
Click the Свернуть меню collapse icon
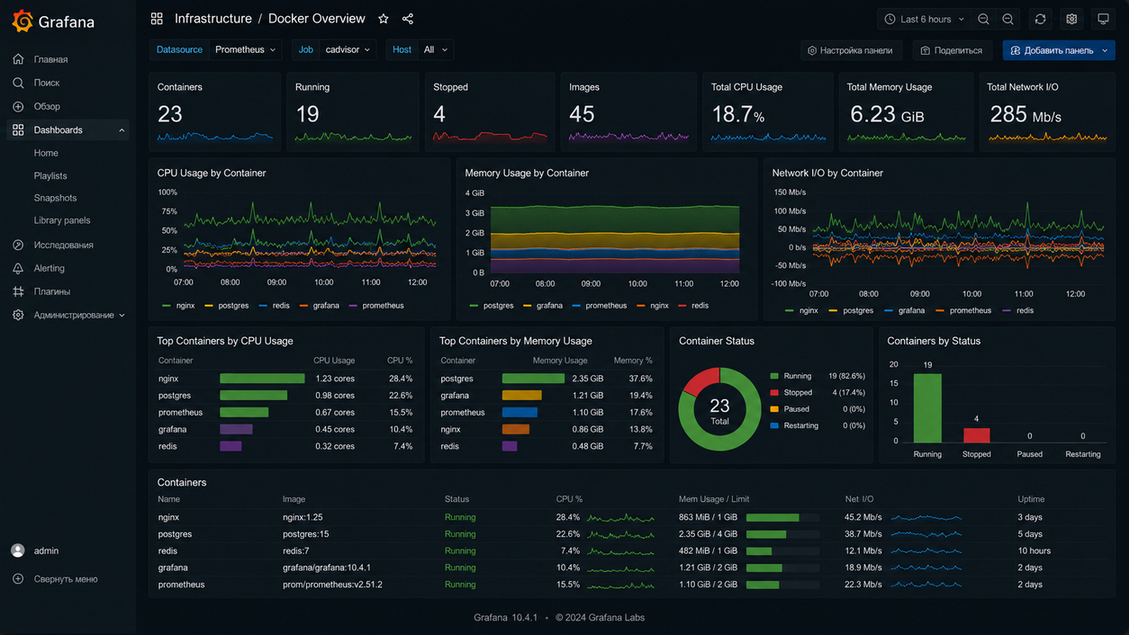(x=18, y=579)
